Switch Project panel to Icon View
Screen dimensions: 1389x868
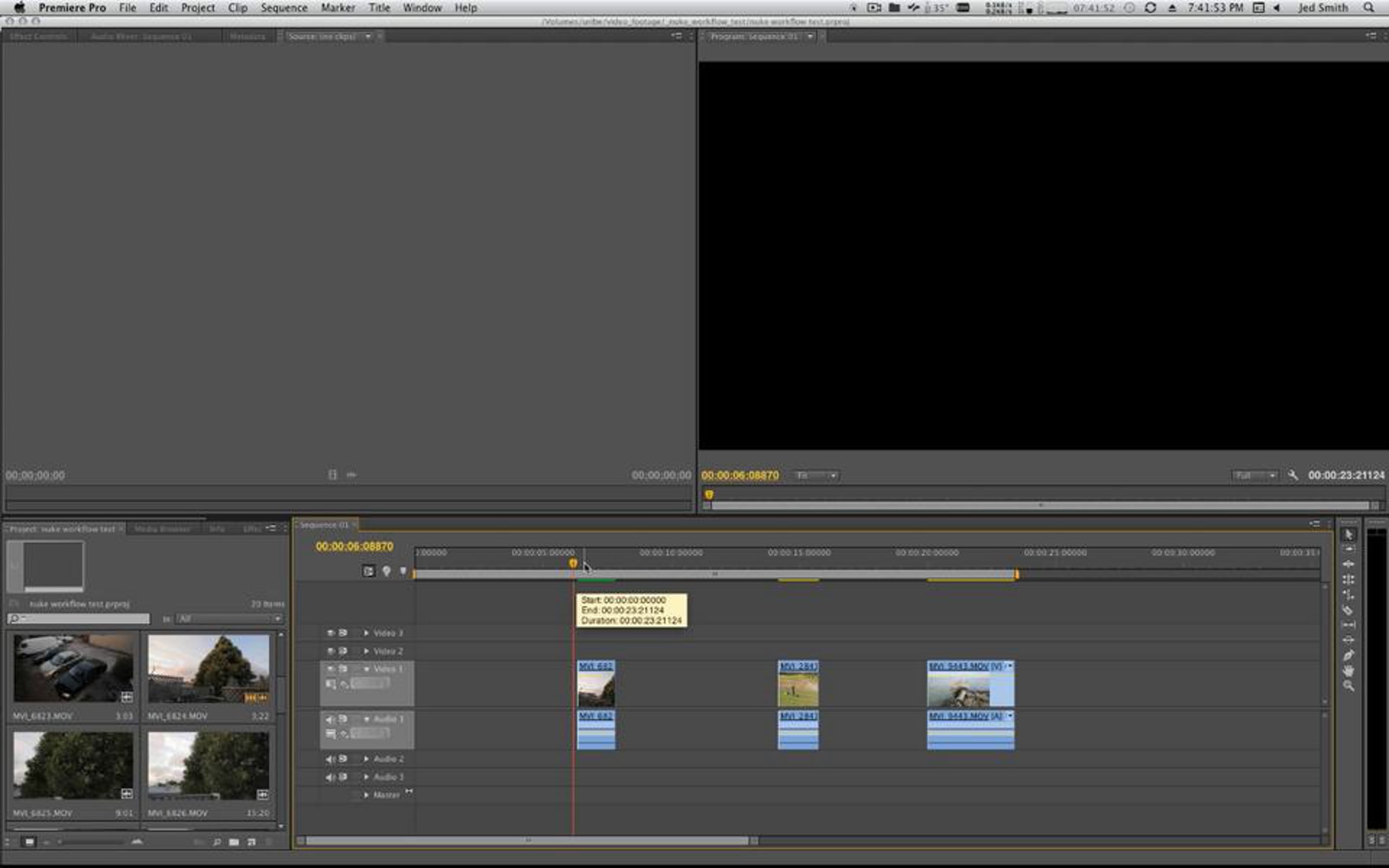click(x=29, y=842)
